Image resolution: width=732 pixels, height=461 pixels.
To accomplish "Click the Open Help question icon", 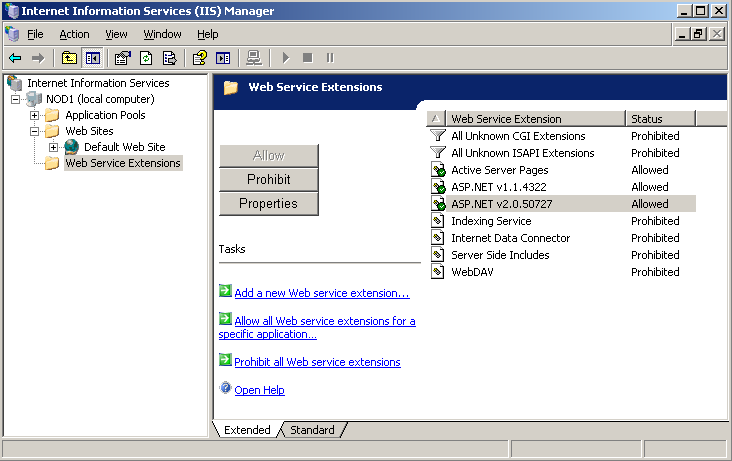I will tap(225, 388).
